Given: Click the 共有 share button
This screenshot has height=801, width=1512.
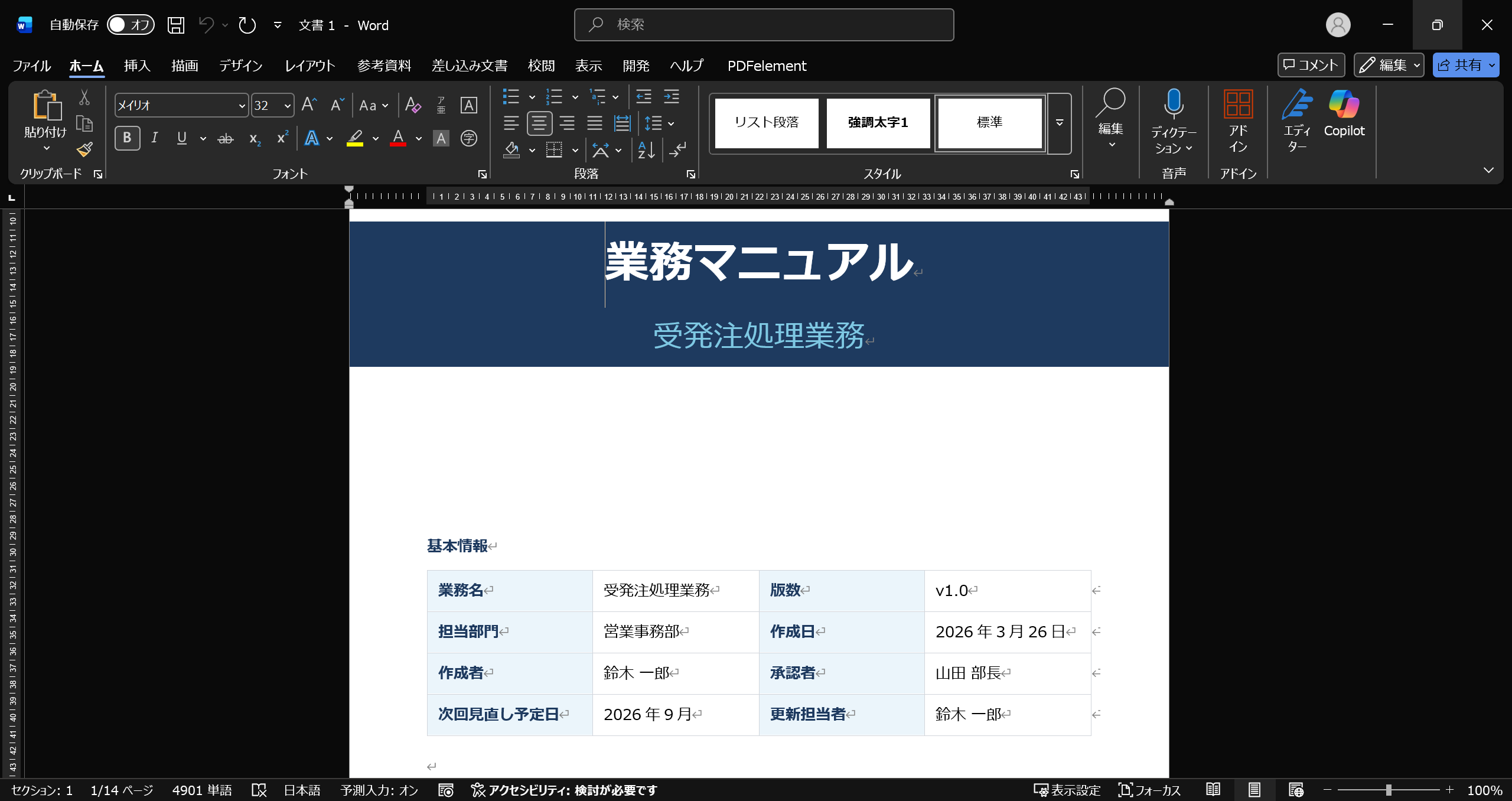Looking at the screenshot, I should (x=1460, y=65).
